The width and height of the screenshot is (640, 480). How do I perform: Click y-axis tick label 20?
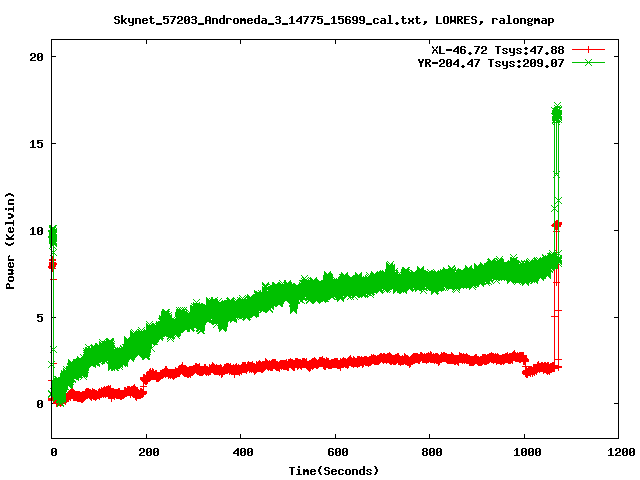(36, 57)
